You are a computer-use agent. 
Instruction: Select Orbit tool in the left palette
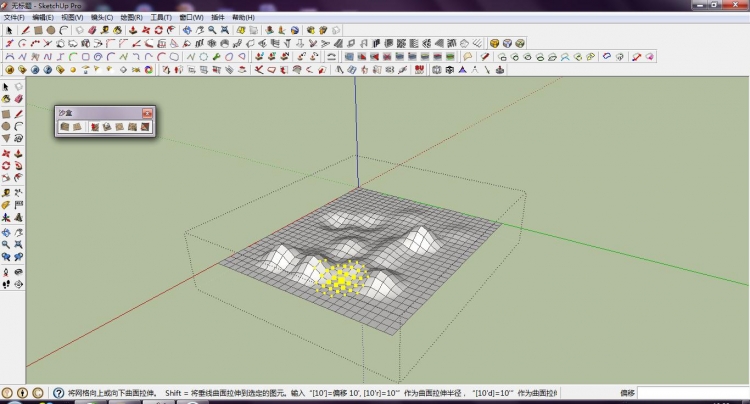6,232
